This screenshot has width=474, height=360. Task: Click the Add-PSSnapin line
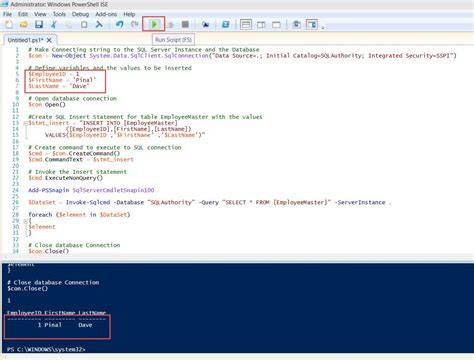coord(91,190)
